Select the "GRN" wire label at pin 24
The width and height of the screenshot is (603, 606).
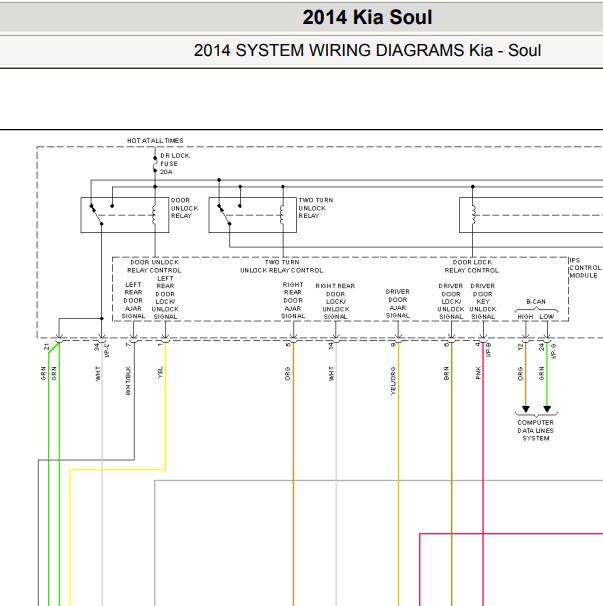click(x=542, y=374)
